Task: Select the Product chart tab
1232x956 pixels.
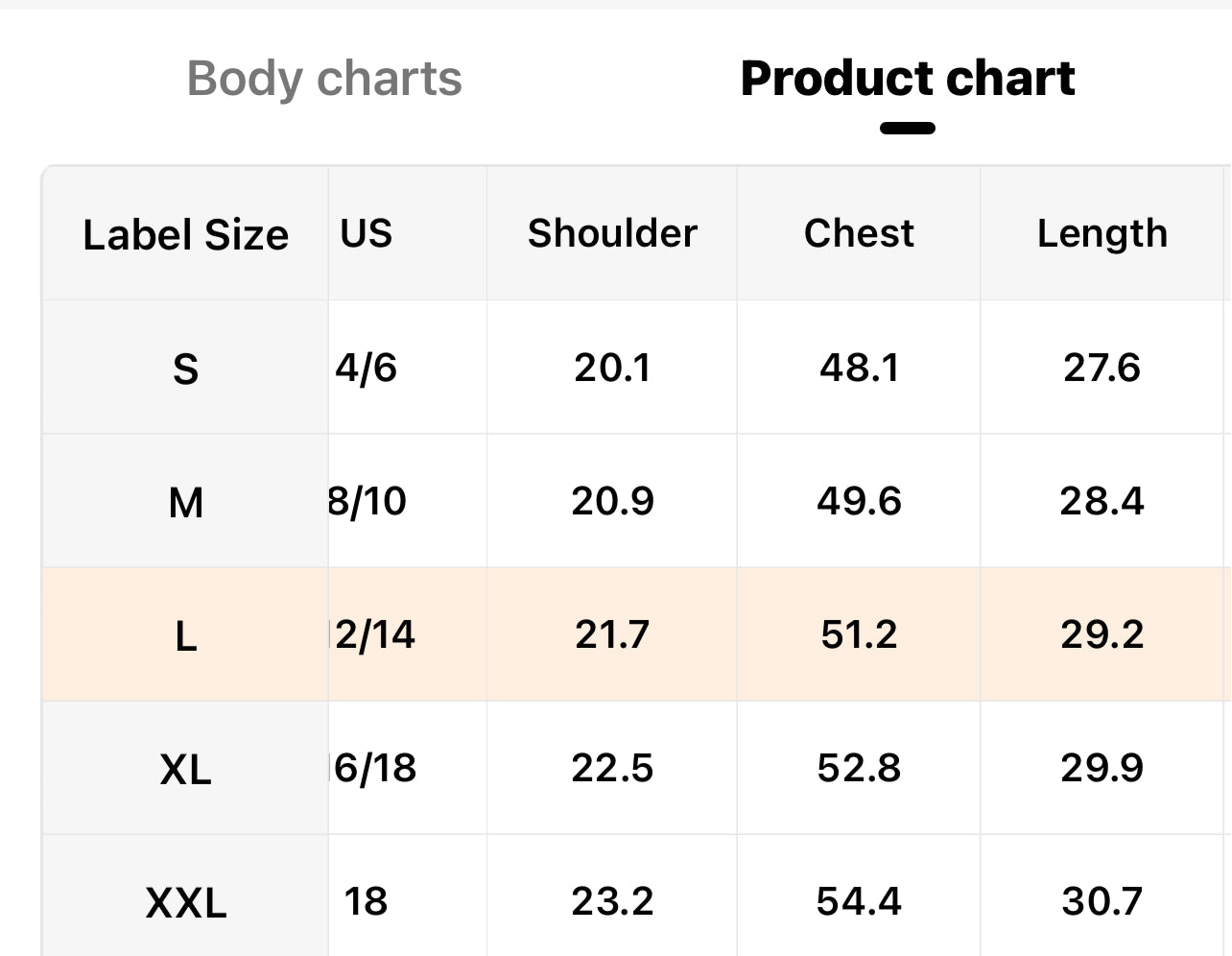Action: click(x=907, y=79)
